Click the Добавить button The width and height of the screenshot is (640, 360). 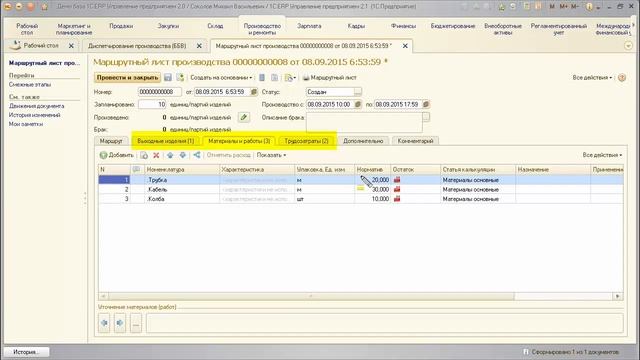pos(117,155)
